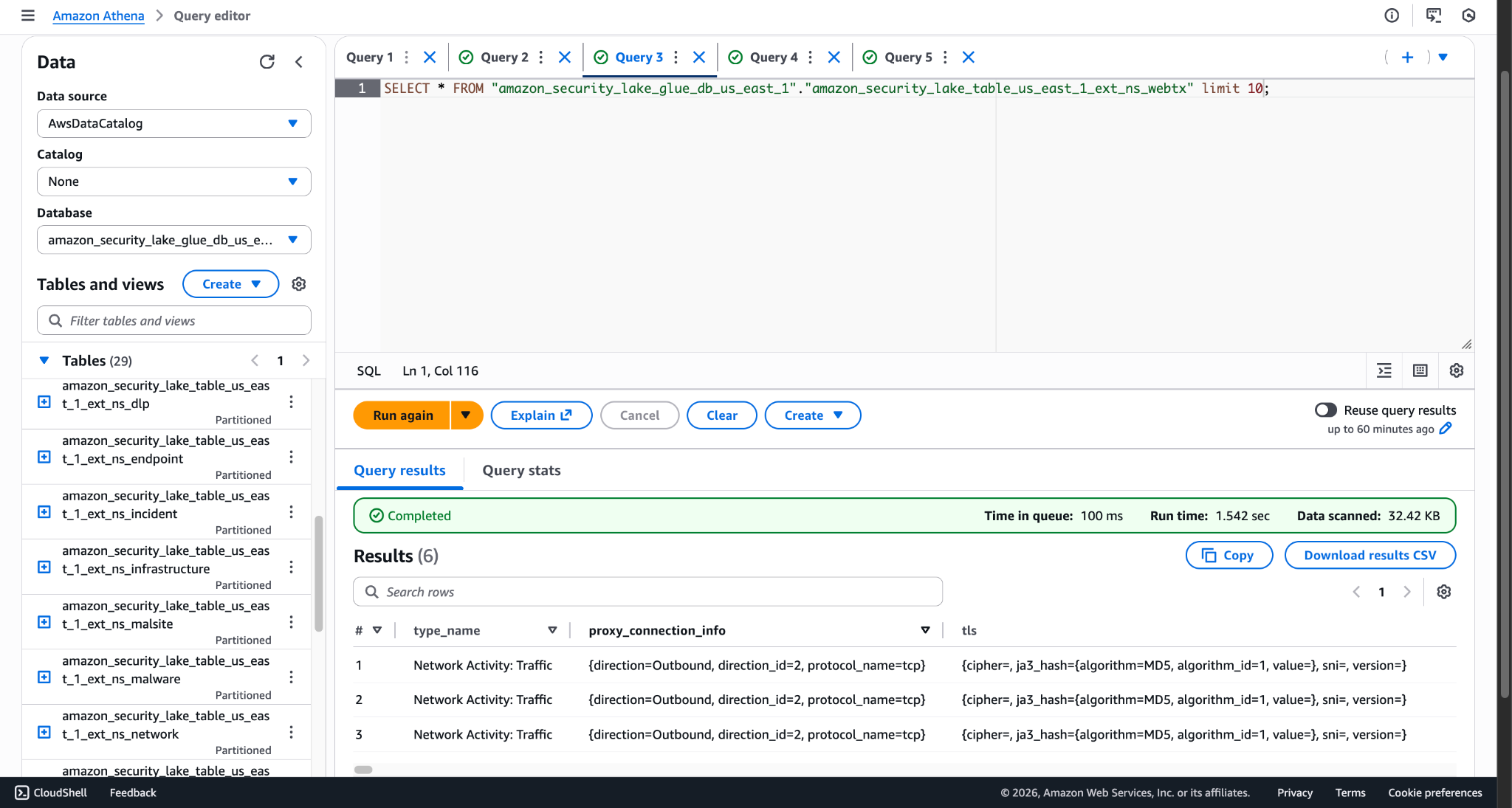The width and height of the screenshot is (1512, 808).
Task: Download results CSV
Action: click(x=1370, y=556)
